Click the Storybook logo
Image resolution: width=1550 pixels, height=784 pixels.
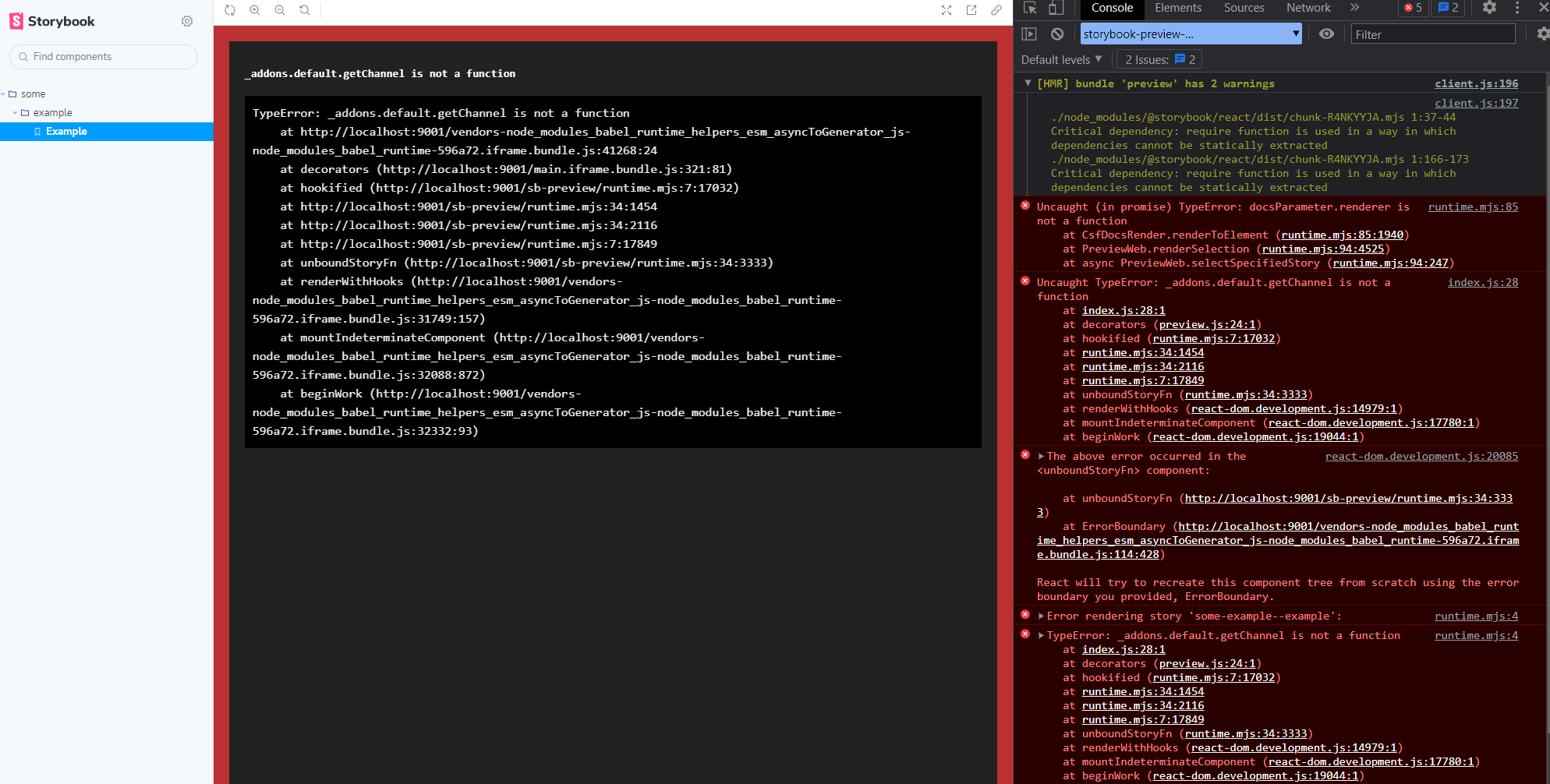click(52, 21)
